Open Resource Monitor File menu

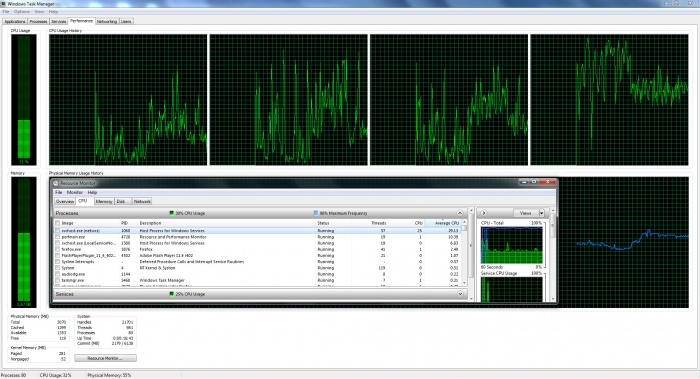[58, 192]
